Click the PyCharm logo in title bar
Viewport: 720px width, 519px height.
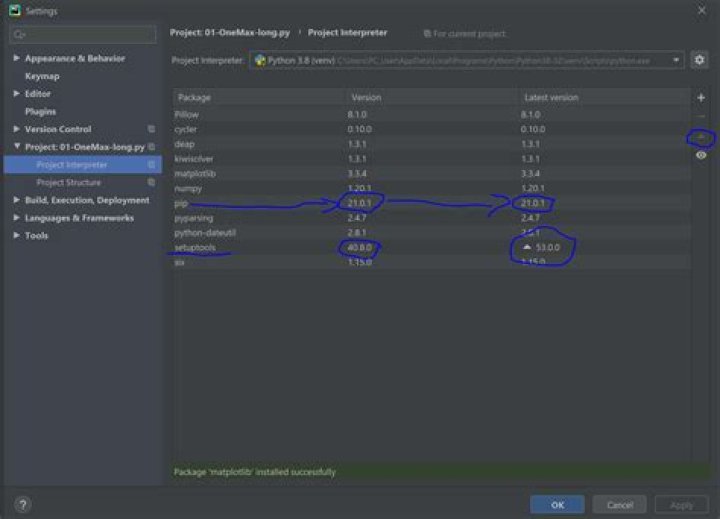point(15,10)
